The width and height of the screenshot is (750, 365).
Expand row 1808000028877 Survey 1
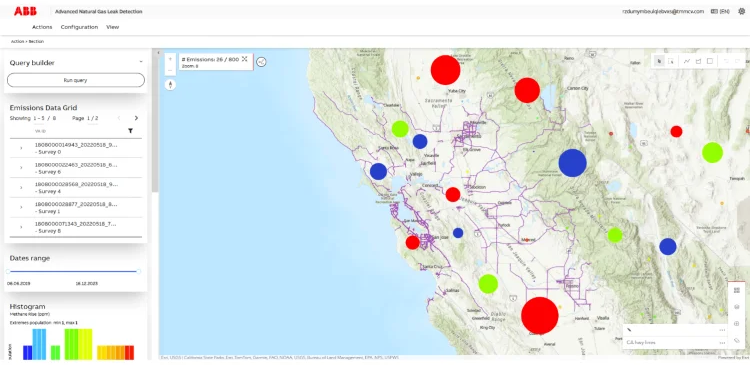(x=21, y=207)
